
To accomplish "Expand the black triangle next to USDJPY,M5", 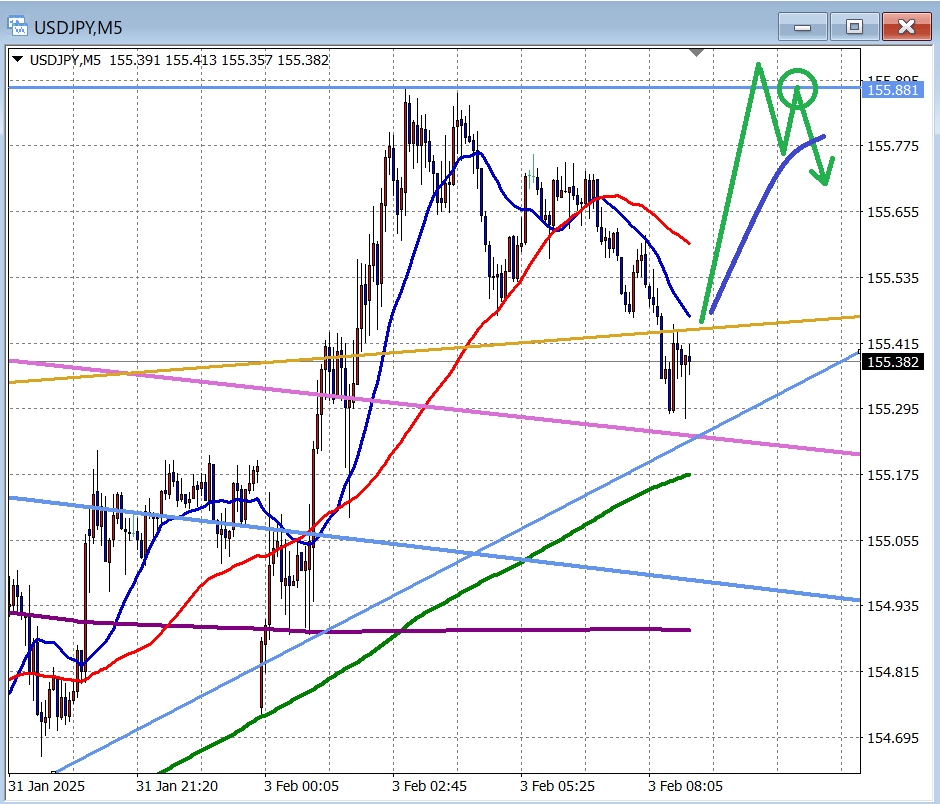I will (19, 60).
